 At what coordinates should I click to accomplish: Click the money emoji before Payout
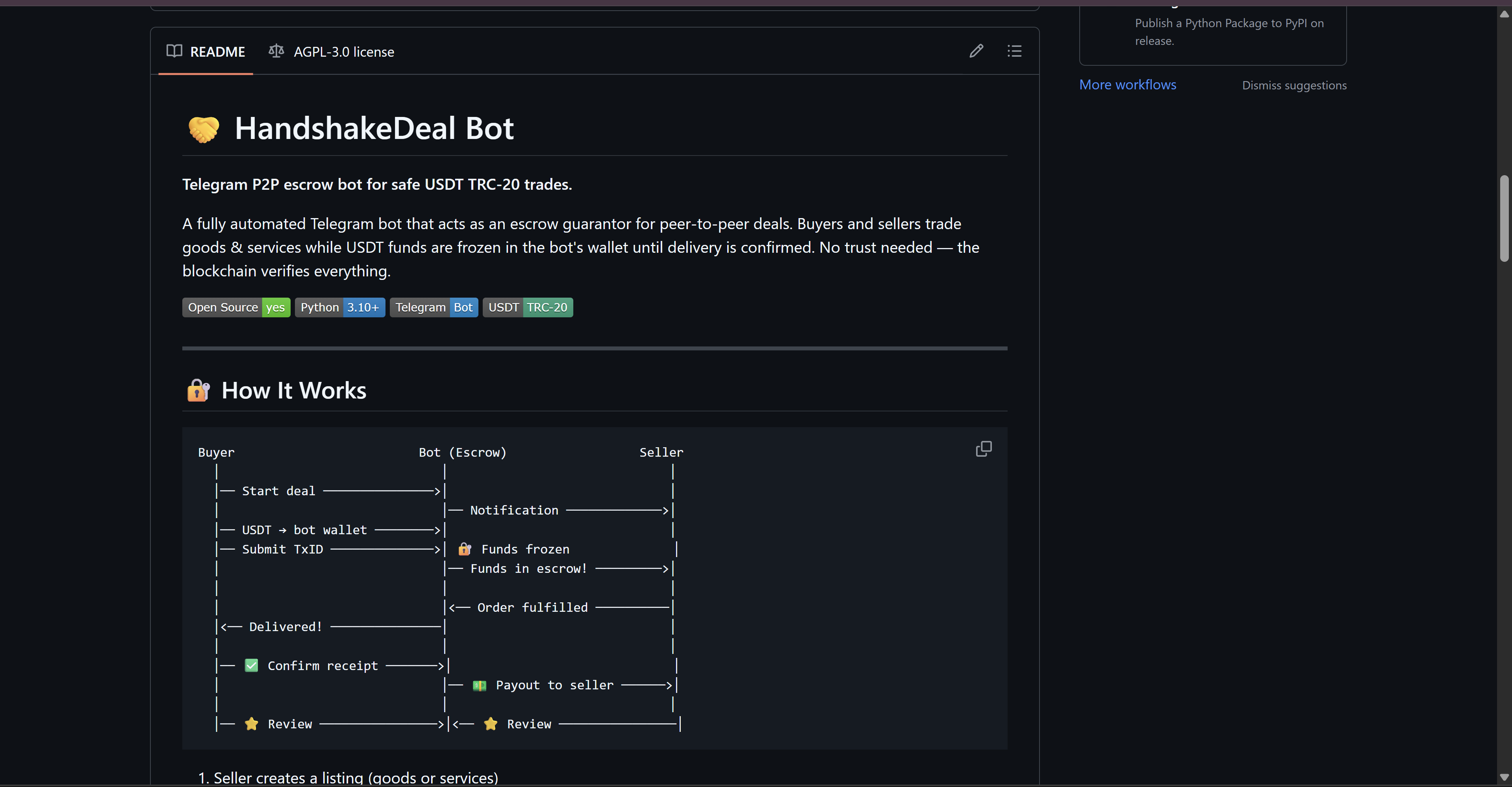point(480,685)
